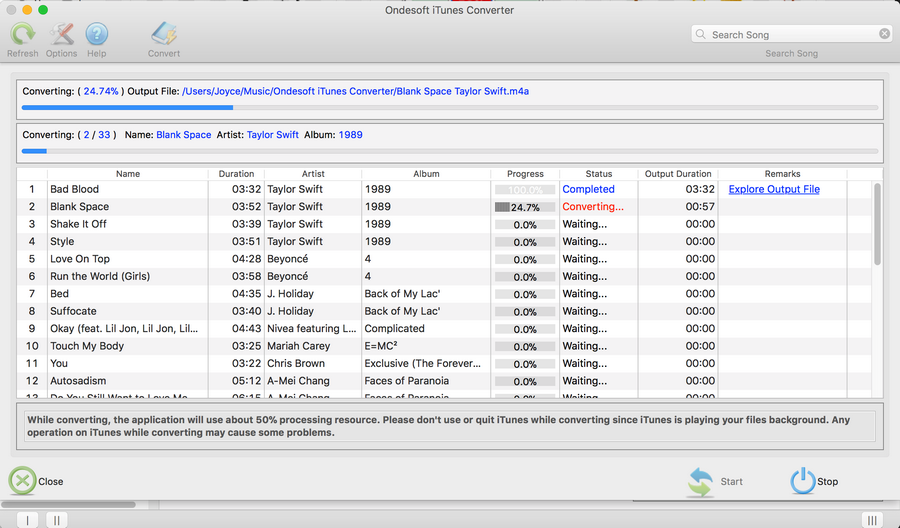The image size is (900, 528).
Task: Select the Touch My Body row
Action: click(444, 346)
